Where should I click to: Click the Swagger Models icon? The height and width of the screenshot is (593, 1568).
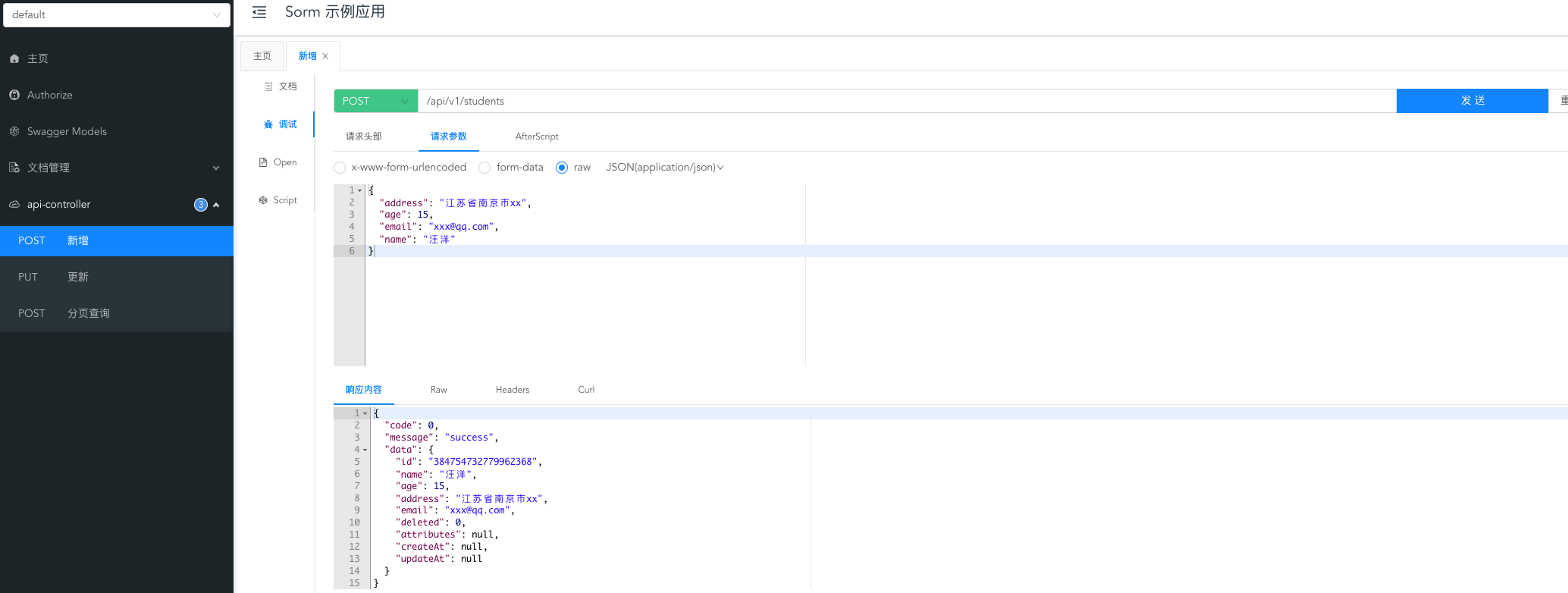(x=14, y=131)
